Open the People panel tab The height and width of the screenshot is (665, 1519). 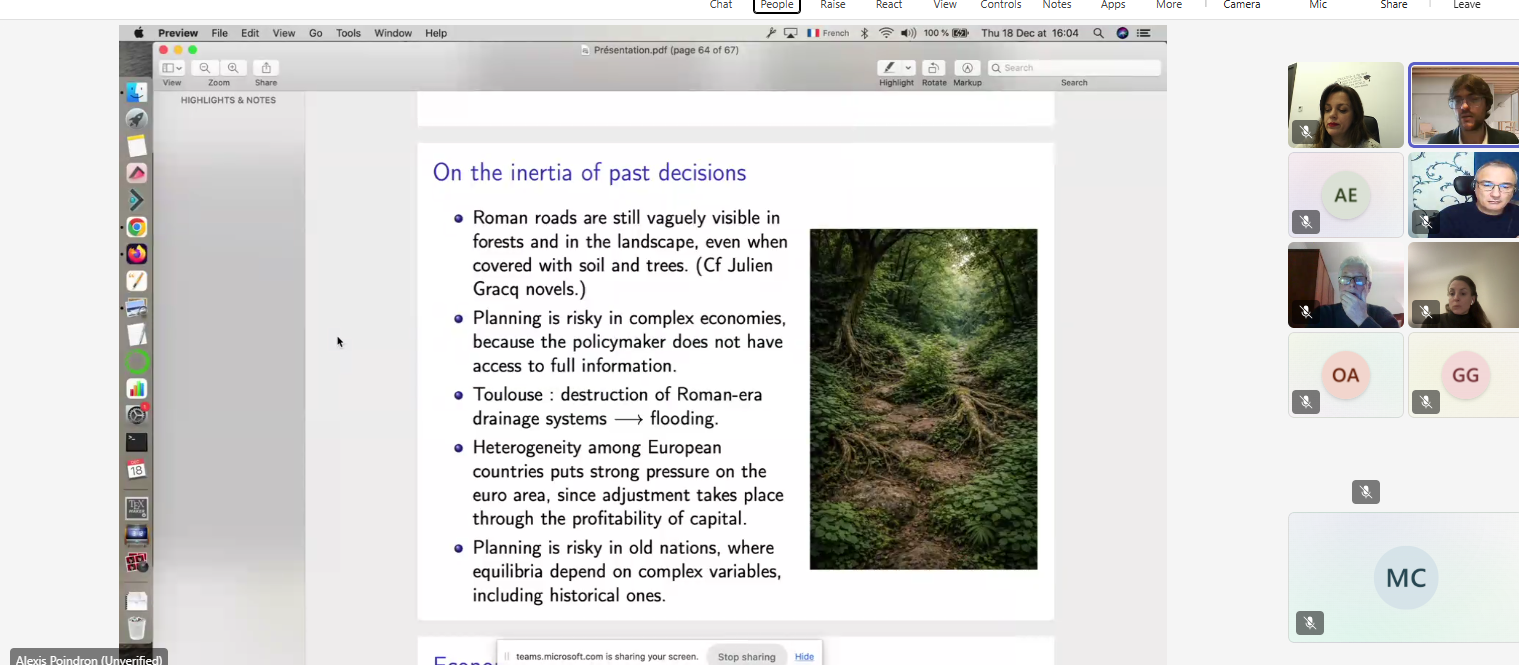777,5
